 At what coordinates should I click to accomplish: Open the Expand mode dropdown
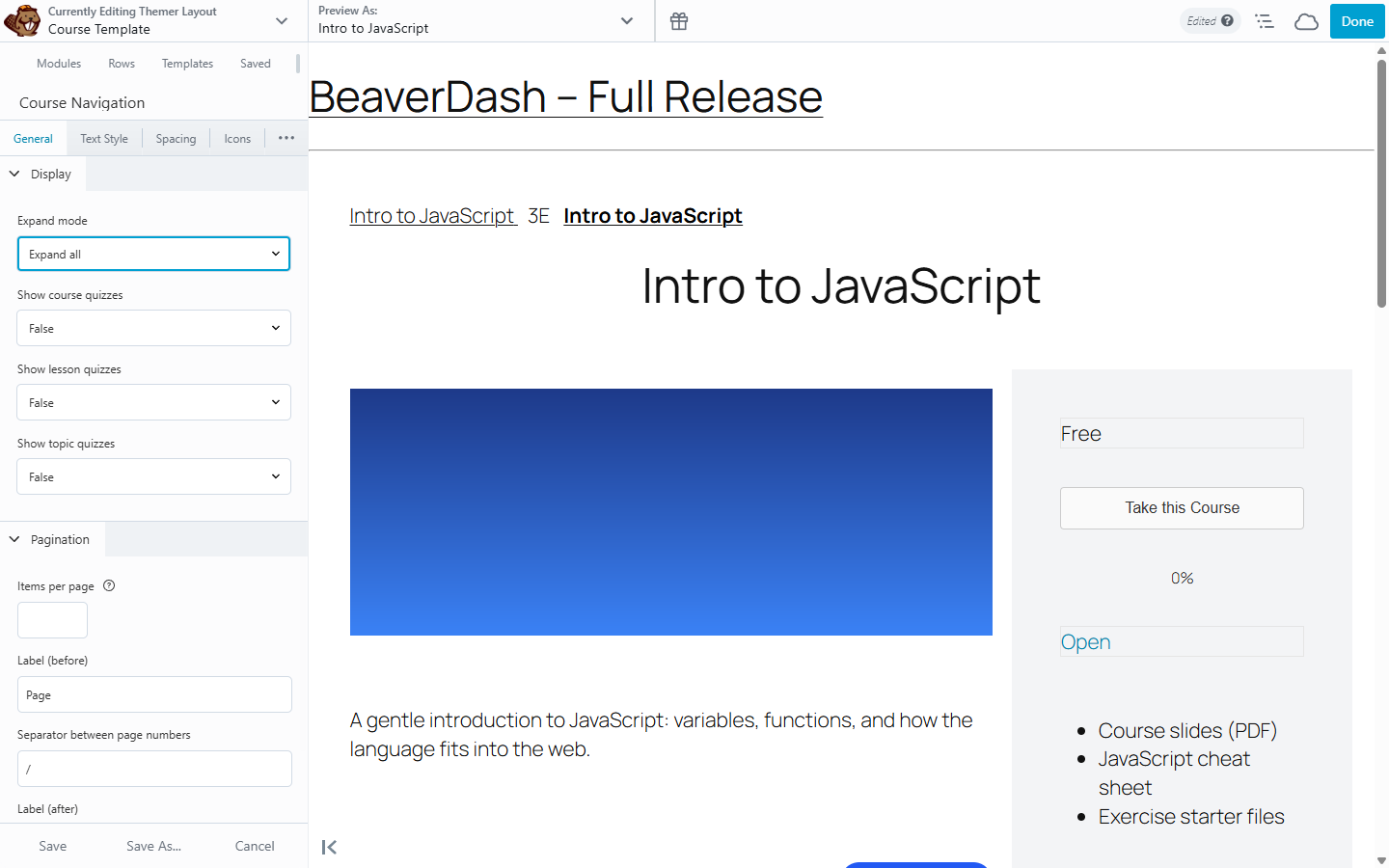pyautogui.click(x=153, y=254)
